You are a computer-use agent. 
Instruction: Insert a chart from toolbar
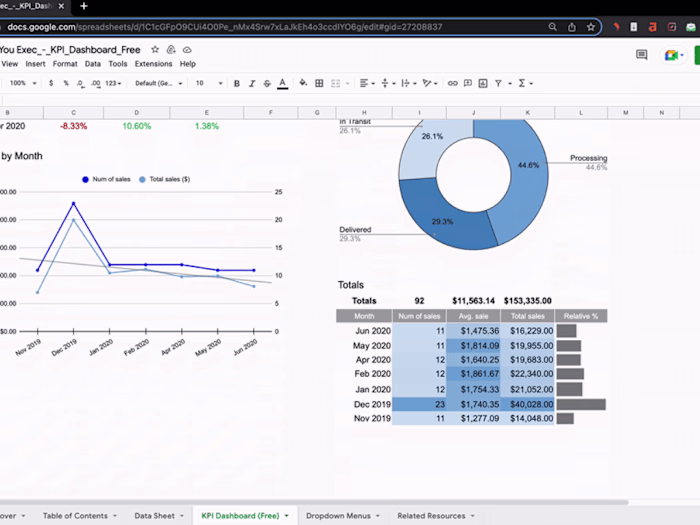[483, 83]
